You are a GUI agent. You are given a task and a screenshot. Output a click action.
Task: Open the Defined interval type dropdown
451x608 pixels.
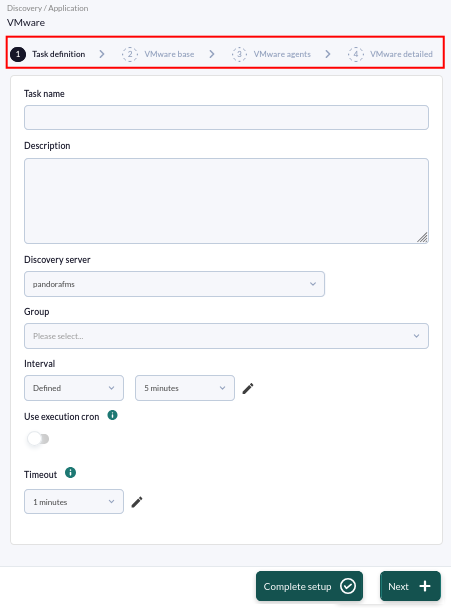pyautogui.click(x=74, y=388)
